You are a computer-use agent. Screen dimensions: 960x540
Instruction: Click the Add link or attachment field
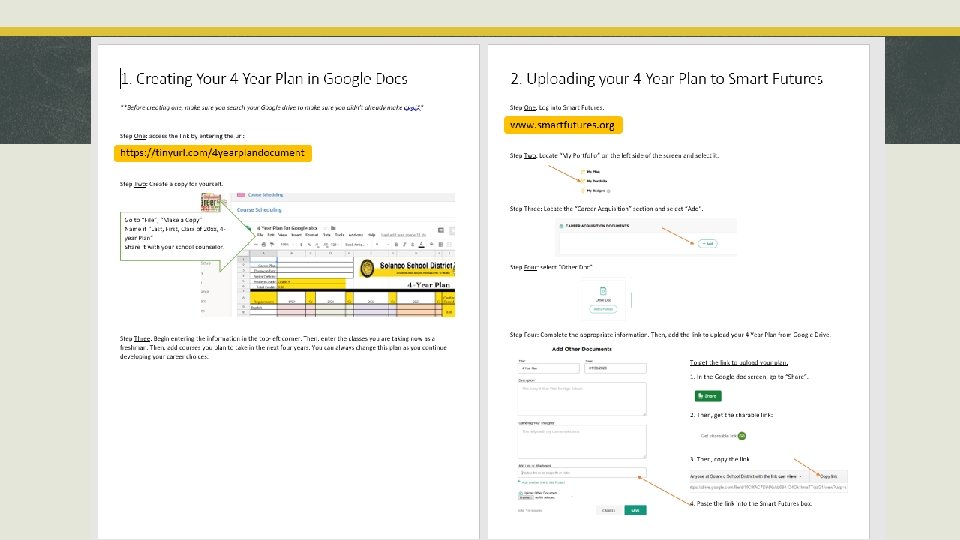tap(582, 473)
